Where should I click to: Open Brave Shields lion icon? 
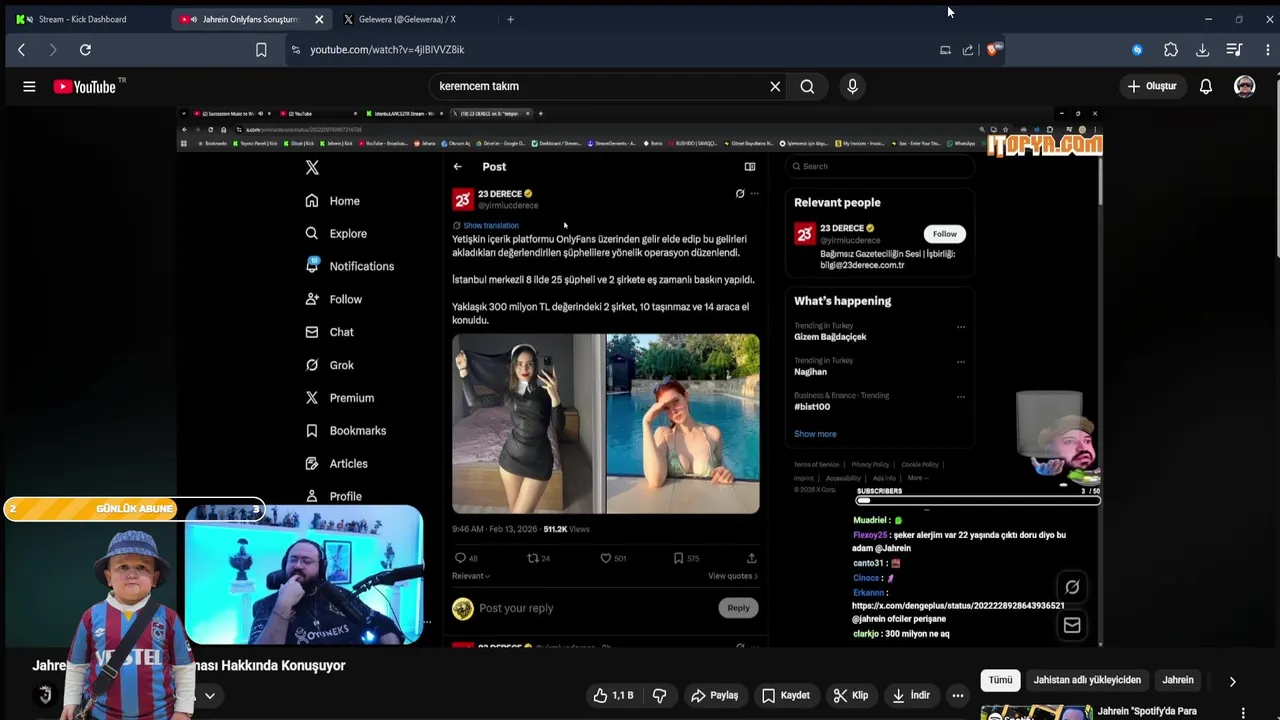pyautogui.click(x=992, y=49)
